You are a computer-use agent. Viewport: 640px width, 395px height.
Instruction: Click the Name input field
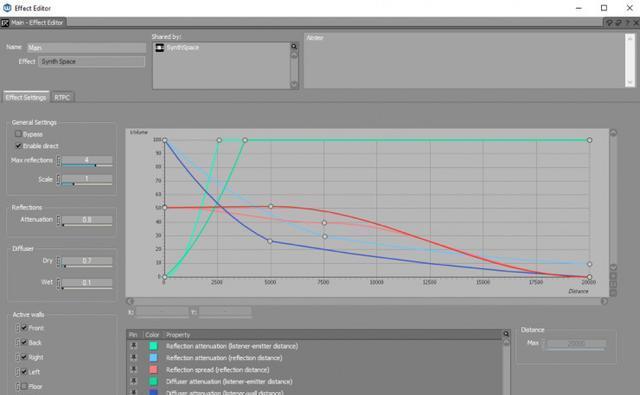(87, 48)
